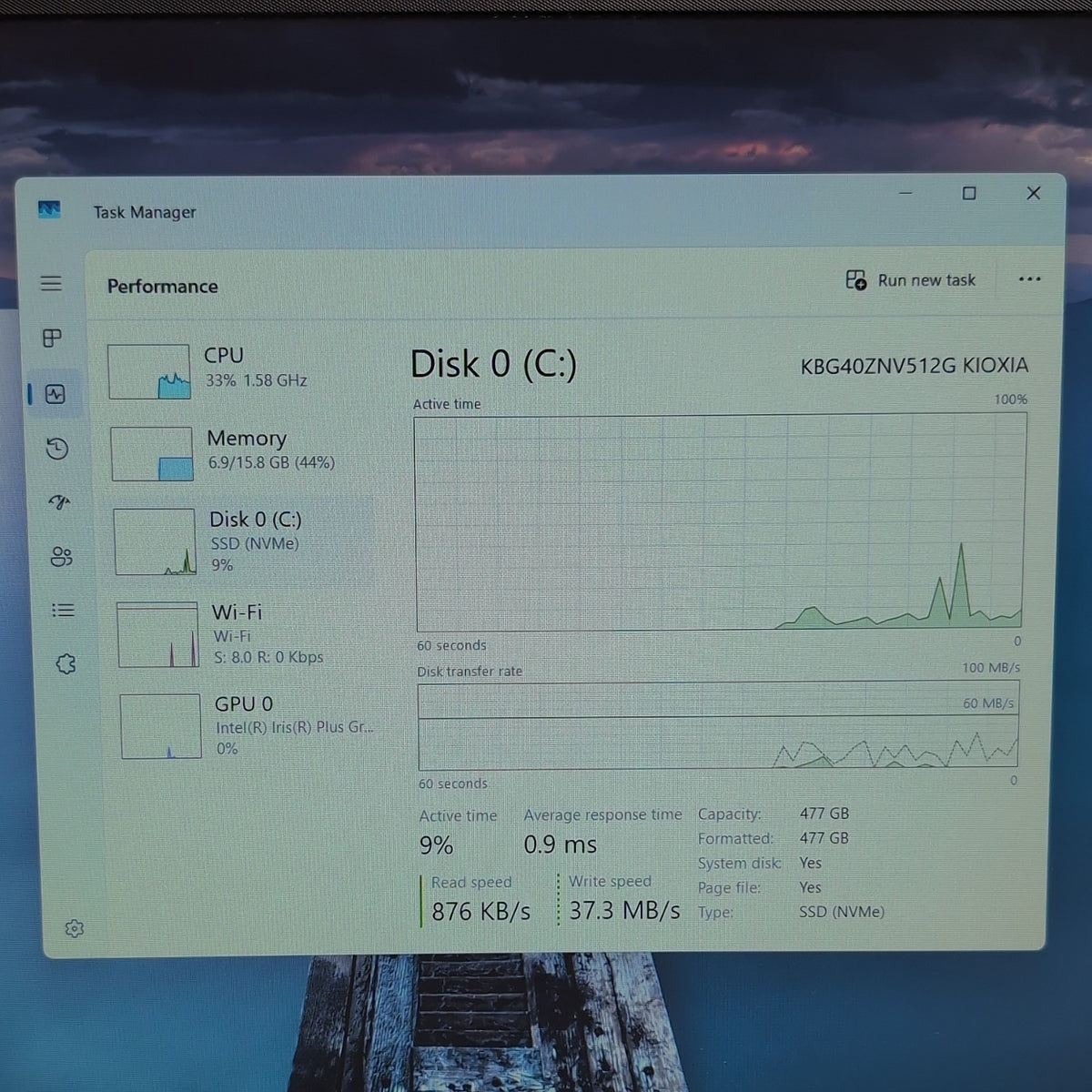Click the CPU mini graph thumbnail
This screenshot has width=1092, height=1092.
[149, 371]
